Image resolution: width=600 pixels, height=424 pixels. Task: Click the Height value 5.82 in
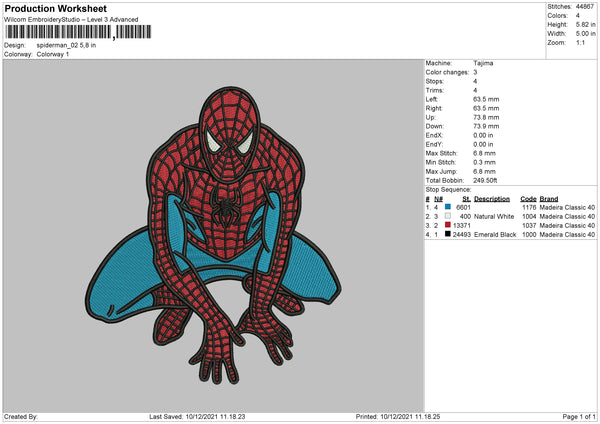point(585,24)
